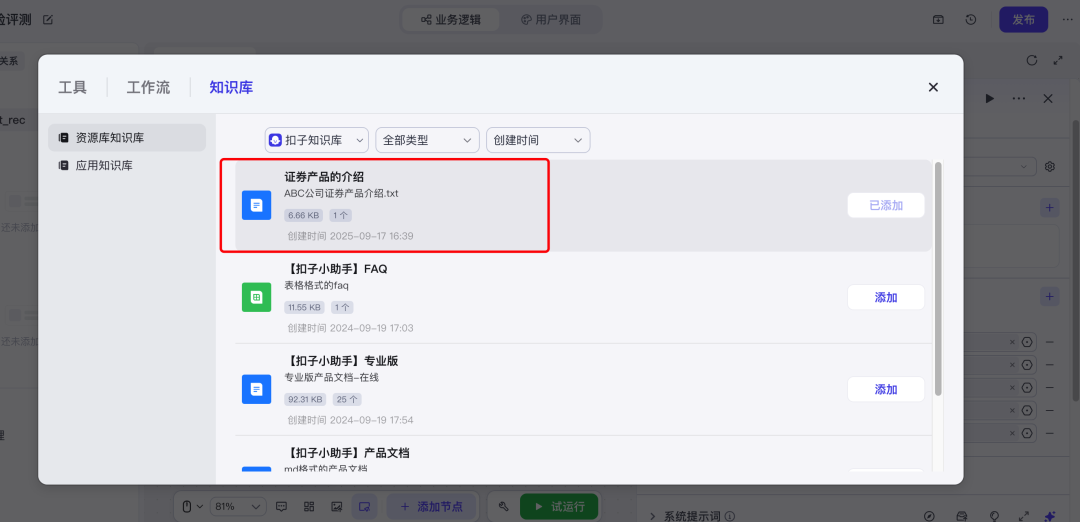Toggle the minimap icon in the canvas toolbar
The height and width of the screenshot is (522, 1080).
364,506
